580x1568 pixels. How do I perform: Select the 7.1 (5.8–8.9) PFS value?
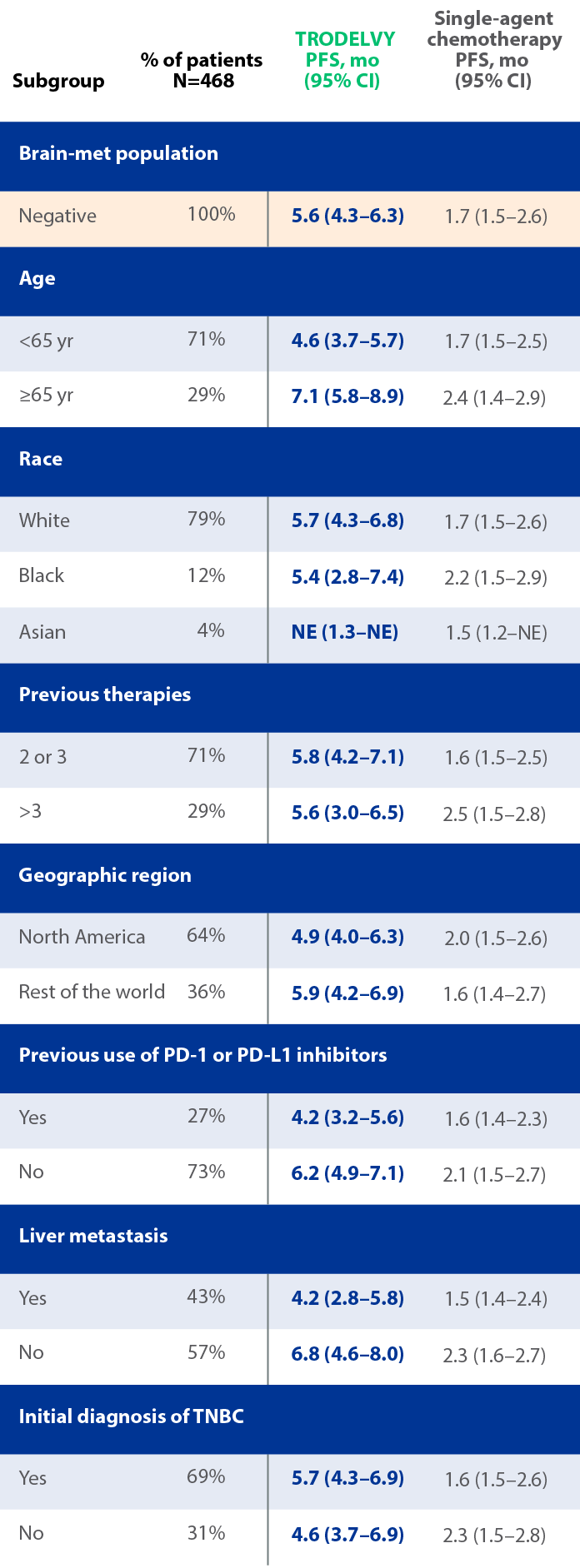tap(347, 396)
